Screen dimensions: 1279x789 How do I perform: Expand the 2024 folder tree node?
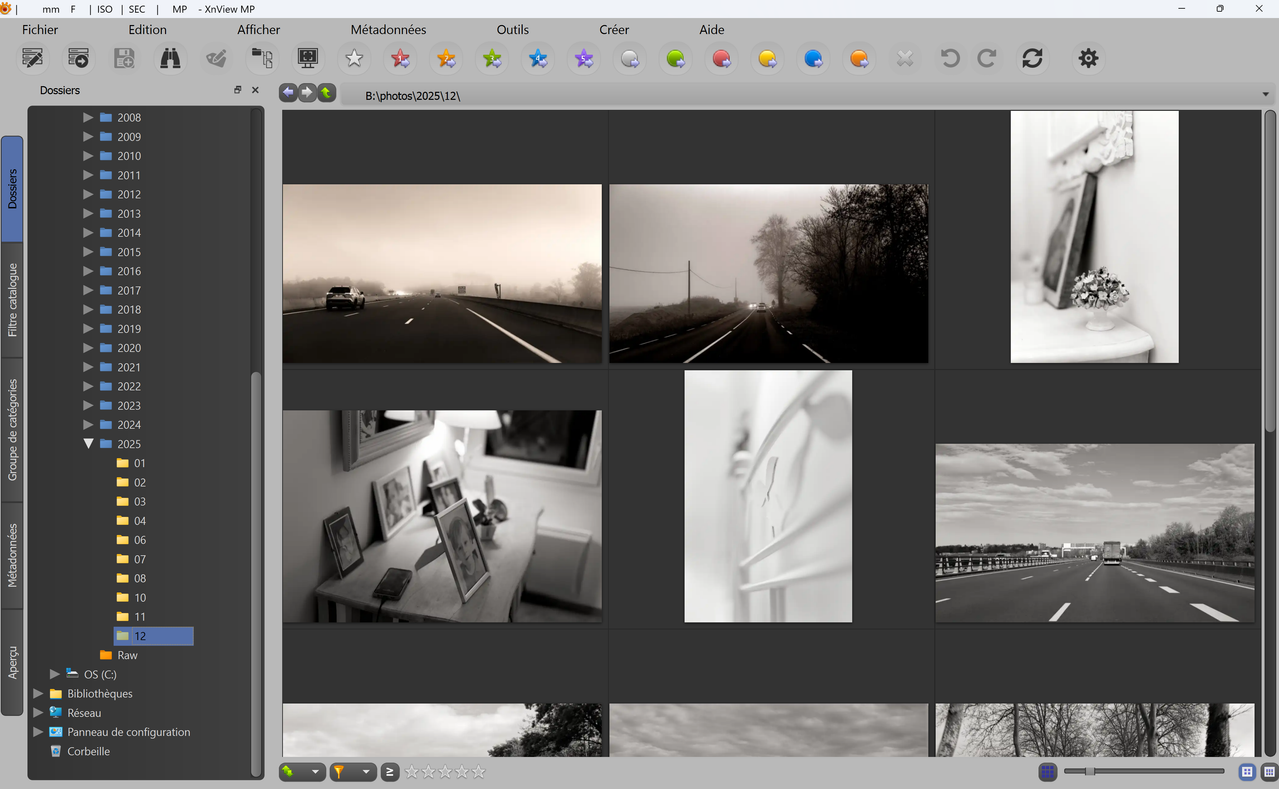[x=88, y=425]
